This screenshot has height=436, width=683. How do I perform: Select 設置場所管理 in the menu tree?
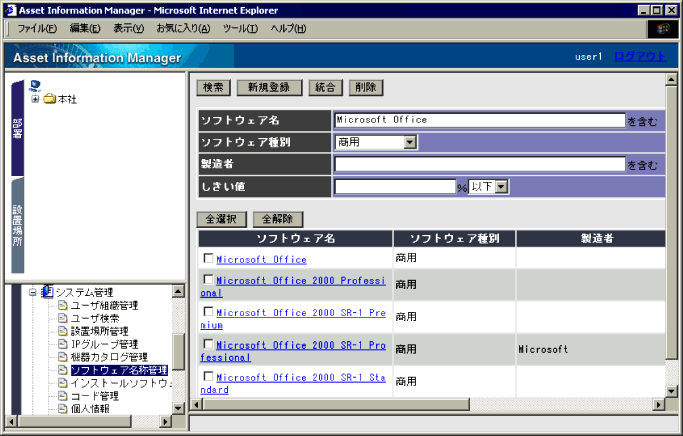[x=100, y=331]
